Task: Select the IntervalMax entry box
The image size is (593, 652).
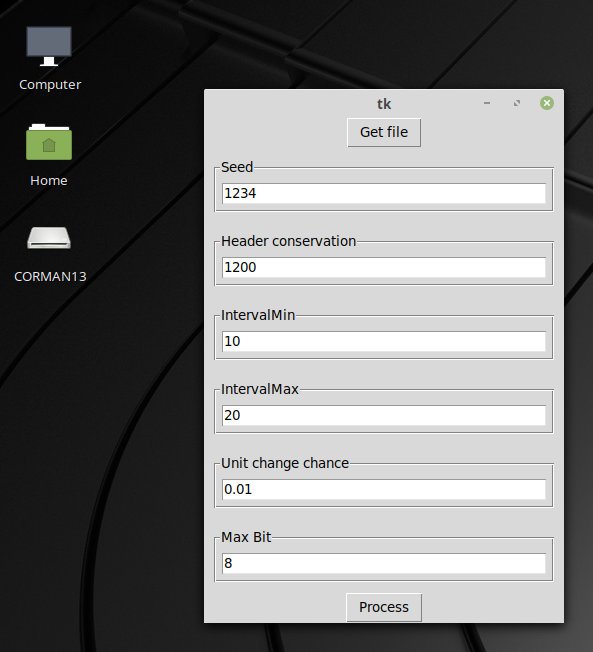Action: [384, 415]
